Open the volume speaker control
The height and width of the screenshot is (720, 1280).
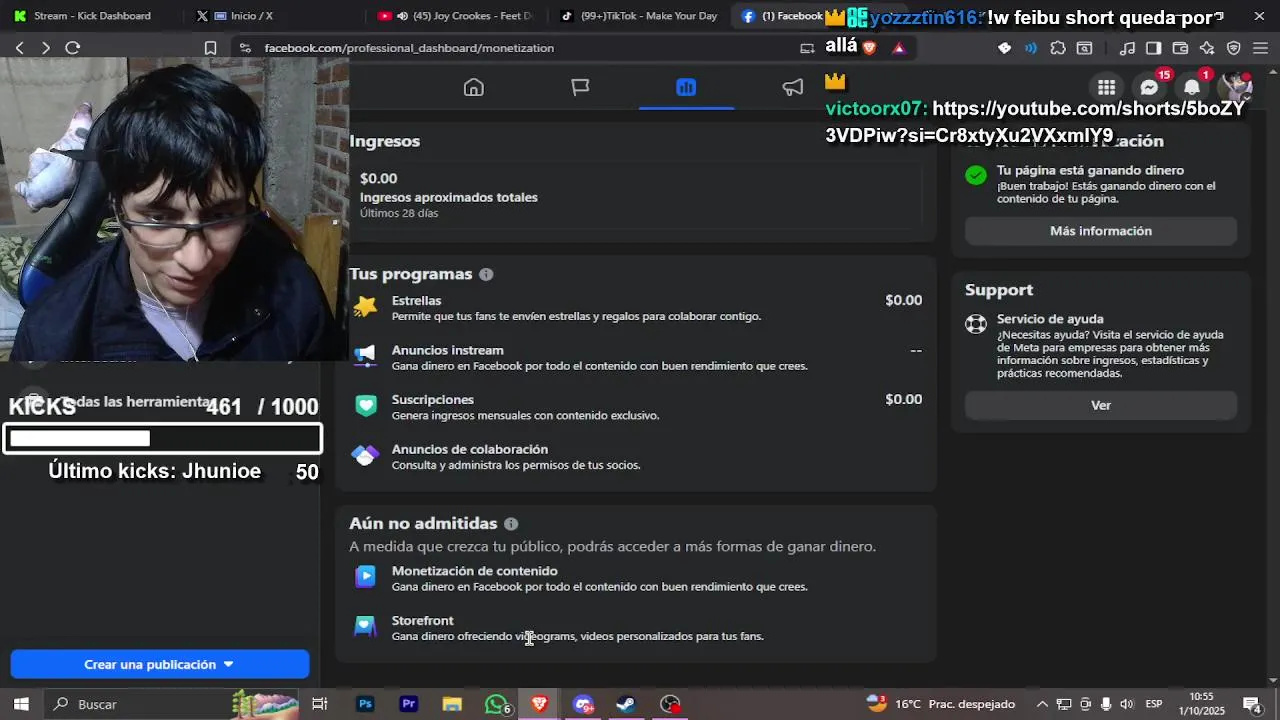click(x=1127, y=704)
